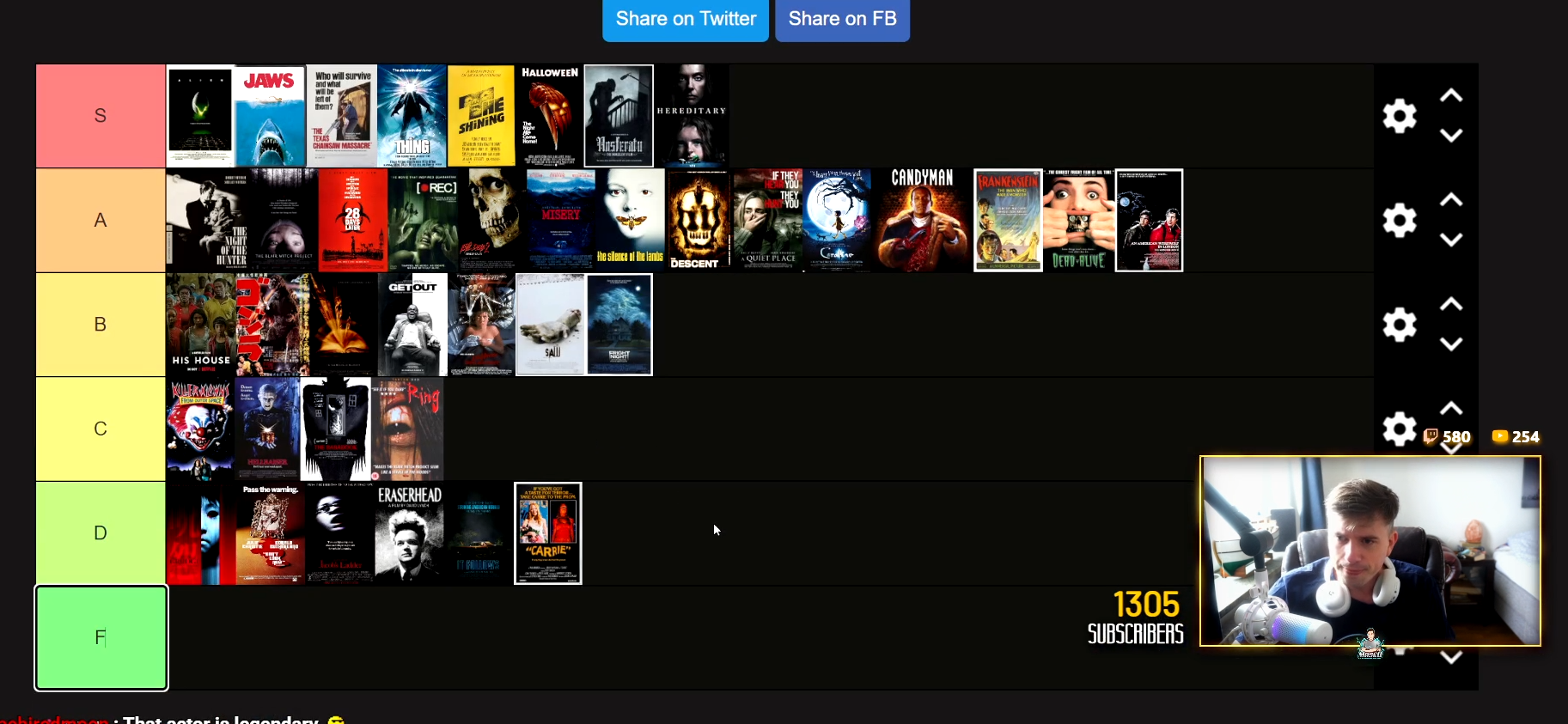The image size is (1568, 724).
Task: Click The Descent poster
Action: pos(699,221)
